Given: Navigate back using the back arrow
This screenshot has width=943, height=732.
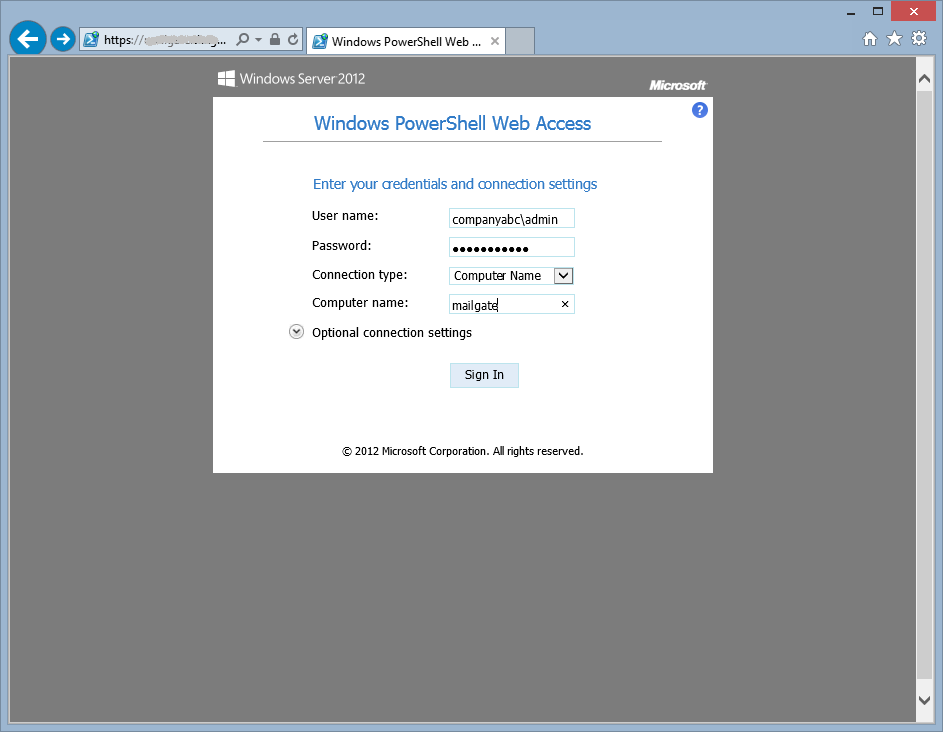Looking at the screenshot, I should point(27,38).
